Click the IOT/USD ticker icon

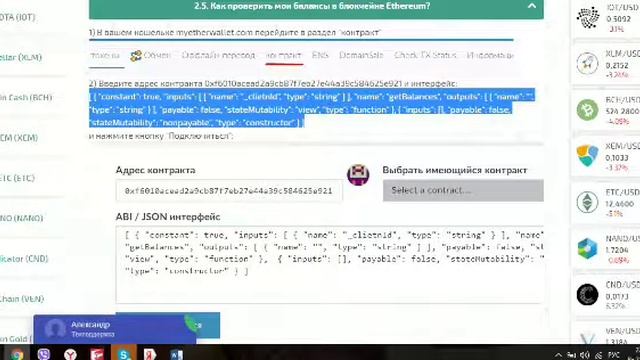(x=587, y=18)
